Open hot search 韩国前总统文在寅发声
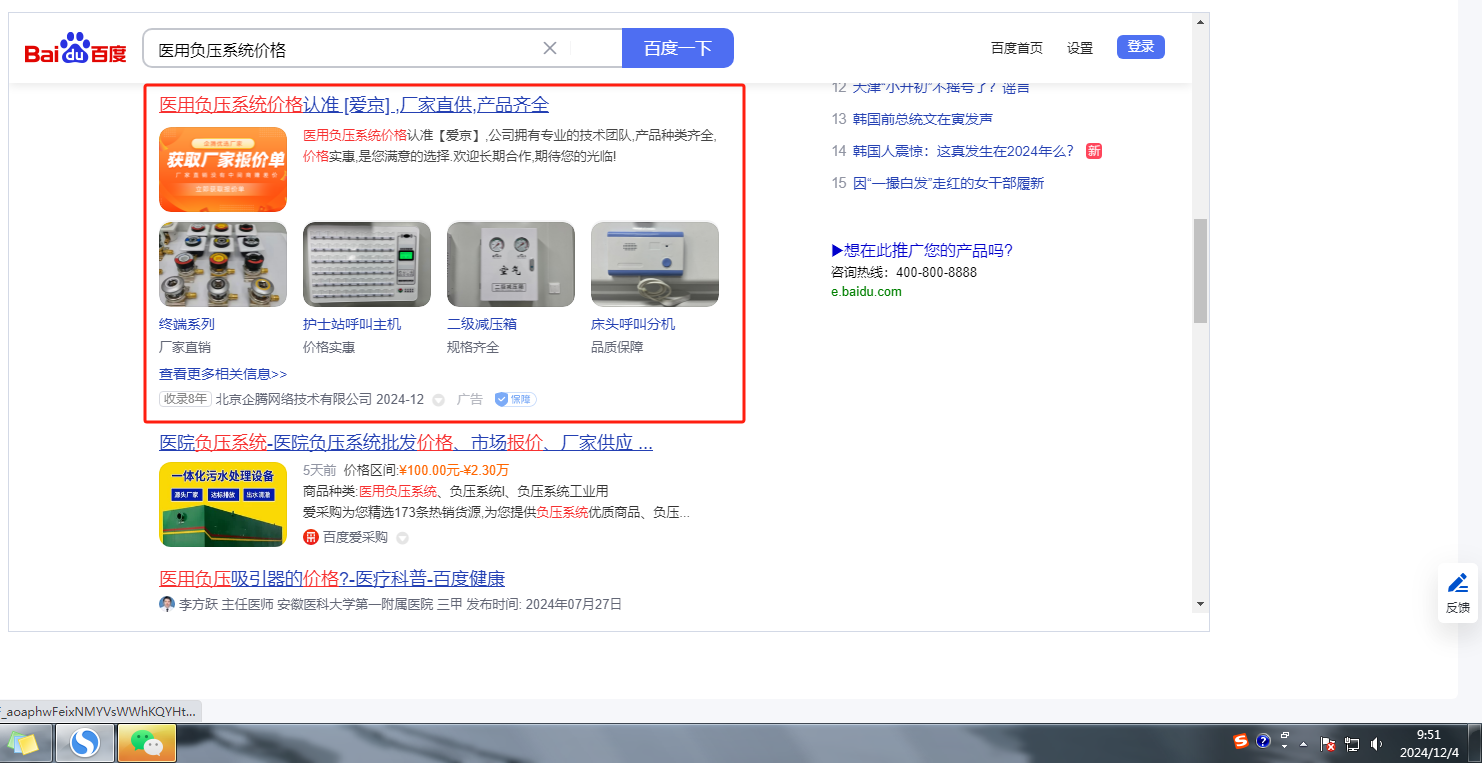 (x=923, y=119)
